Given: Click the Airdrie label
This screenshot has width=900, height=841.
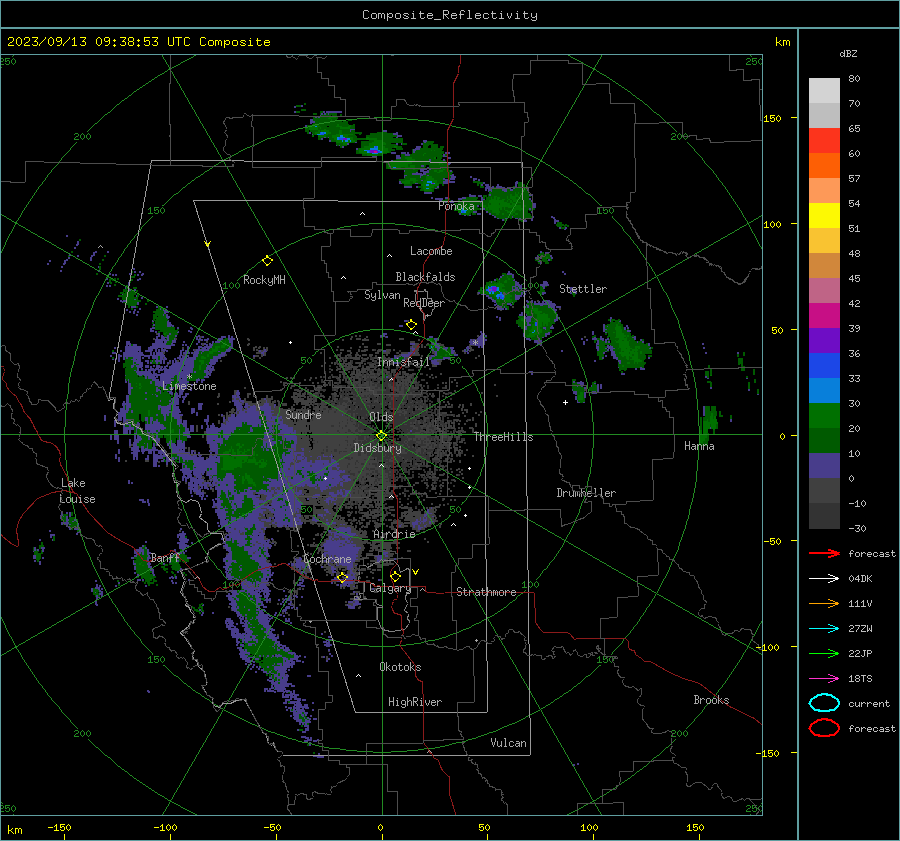Looking at the screenshot, I should click(394, 534).
